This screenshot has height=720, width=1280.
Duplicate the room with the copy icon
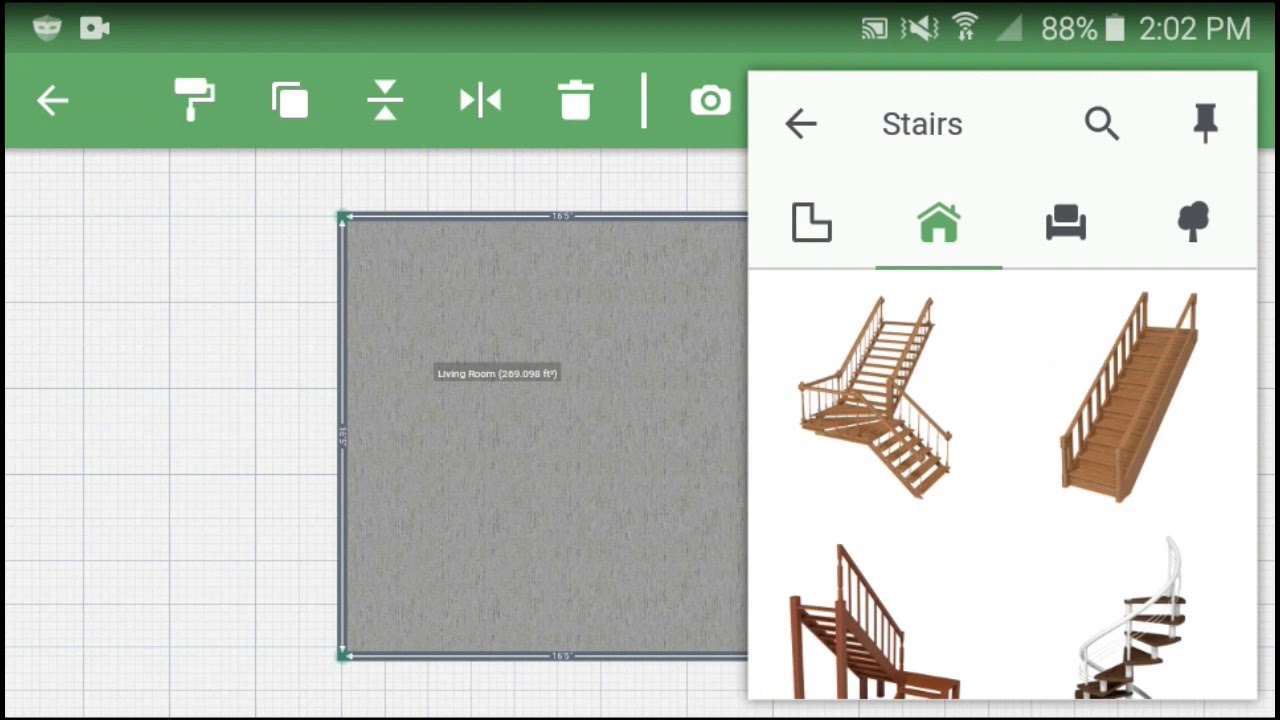(290, 101)
